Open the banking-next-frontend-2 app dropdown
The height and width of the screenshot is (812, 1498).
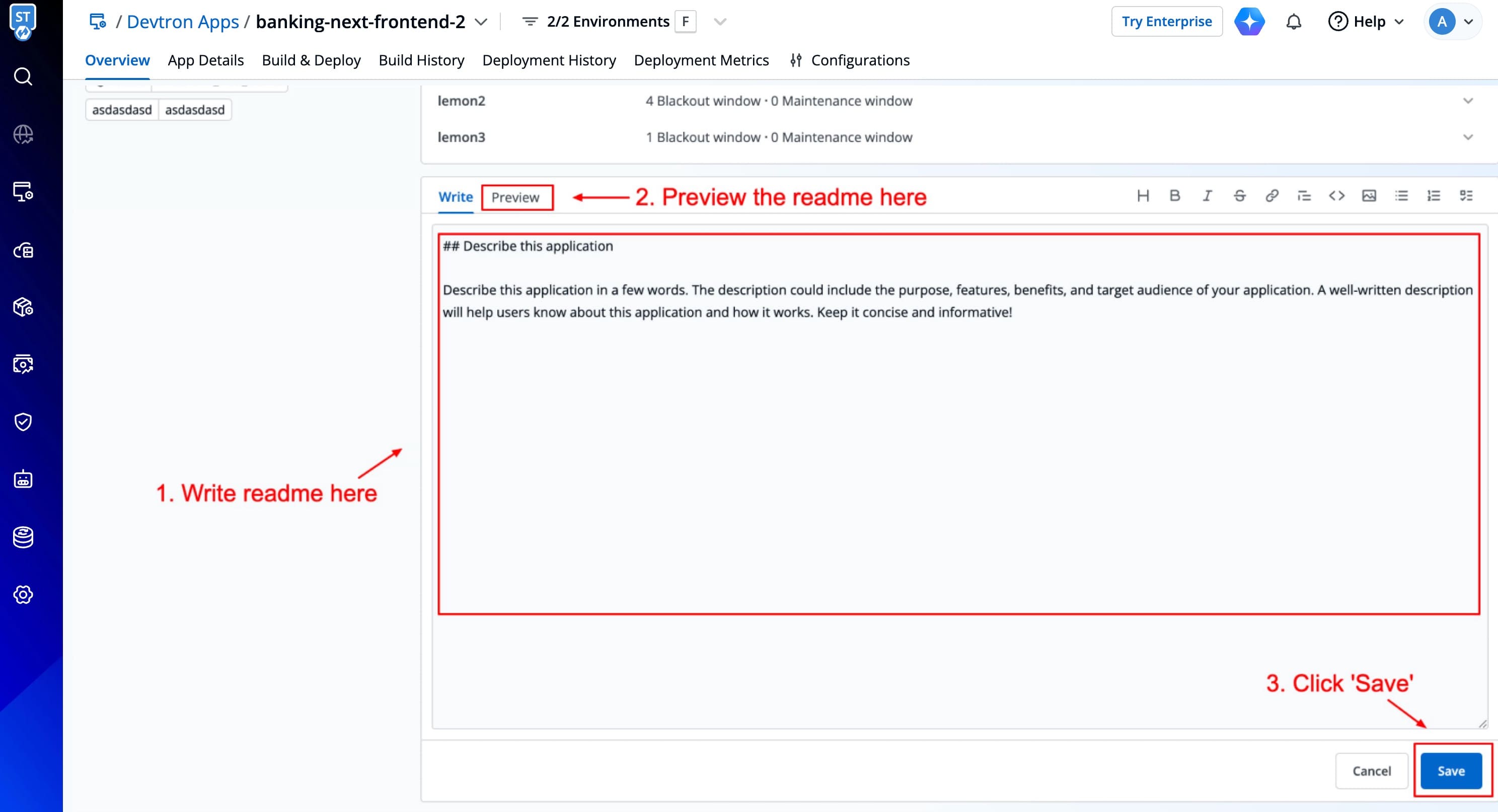[481, 22]
